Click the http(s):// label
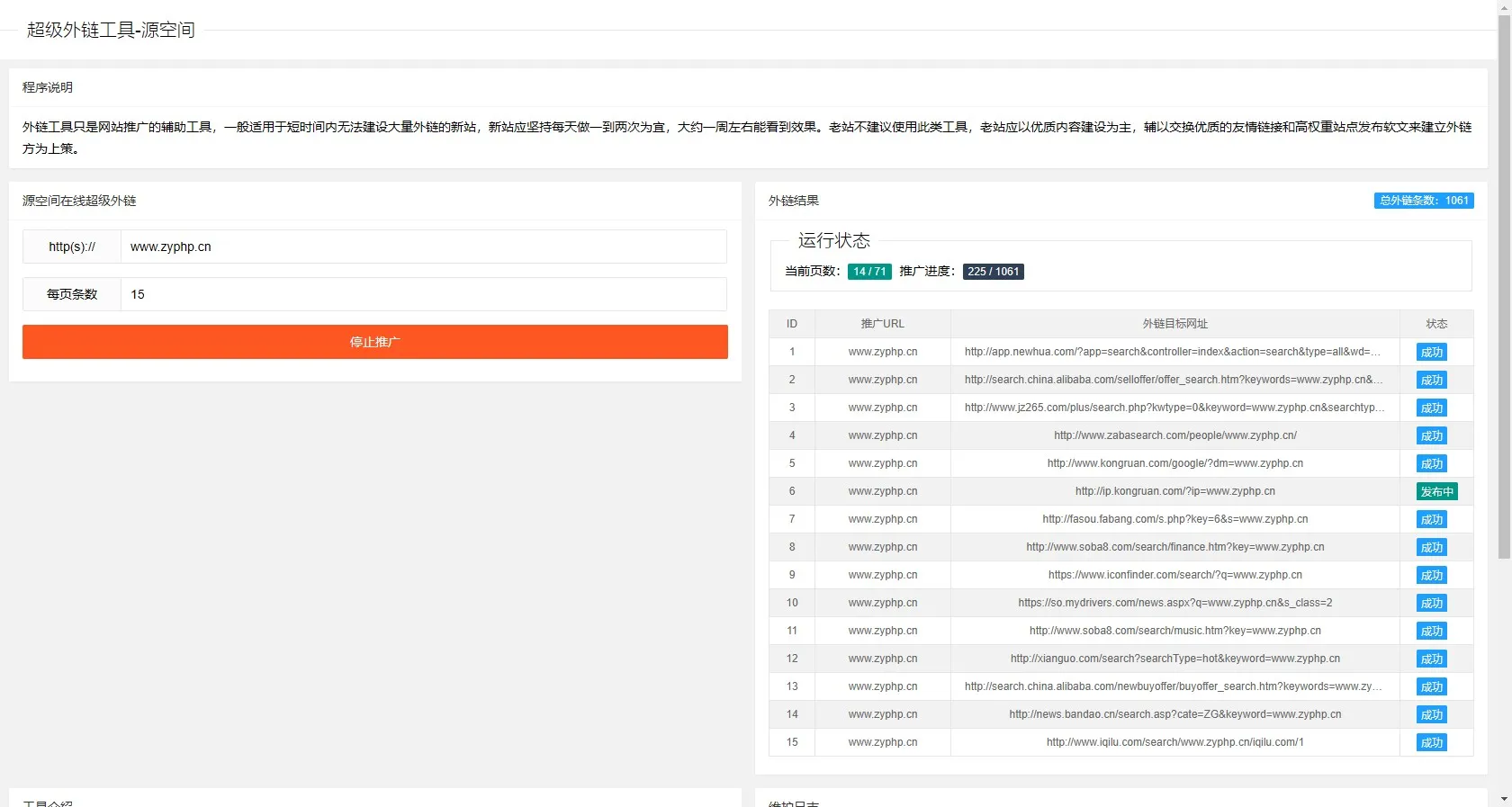Viewport: 1512px width, 807px height. pyautogui.click(x=72, y=247)
